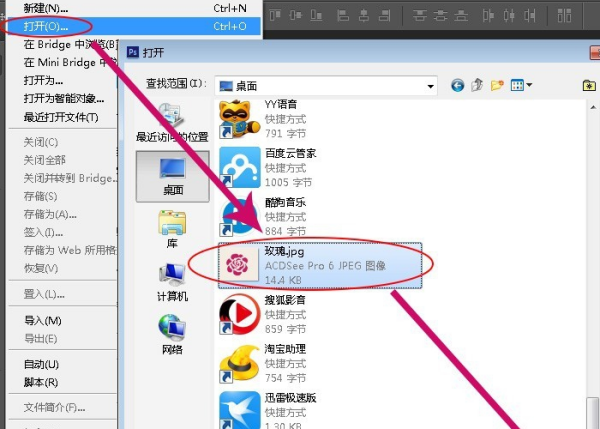Select 桌面 in the places bar
Image resolution: width=600 pixels, height=429 pixels.
click(x=173, y=176)
